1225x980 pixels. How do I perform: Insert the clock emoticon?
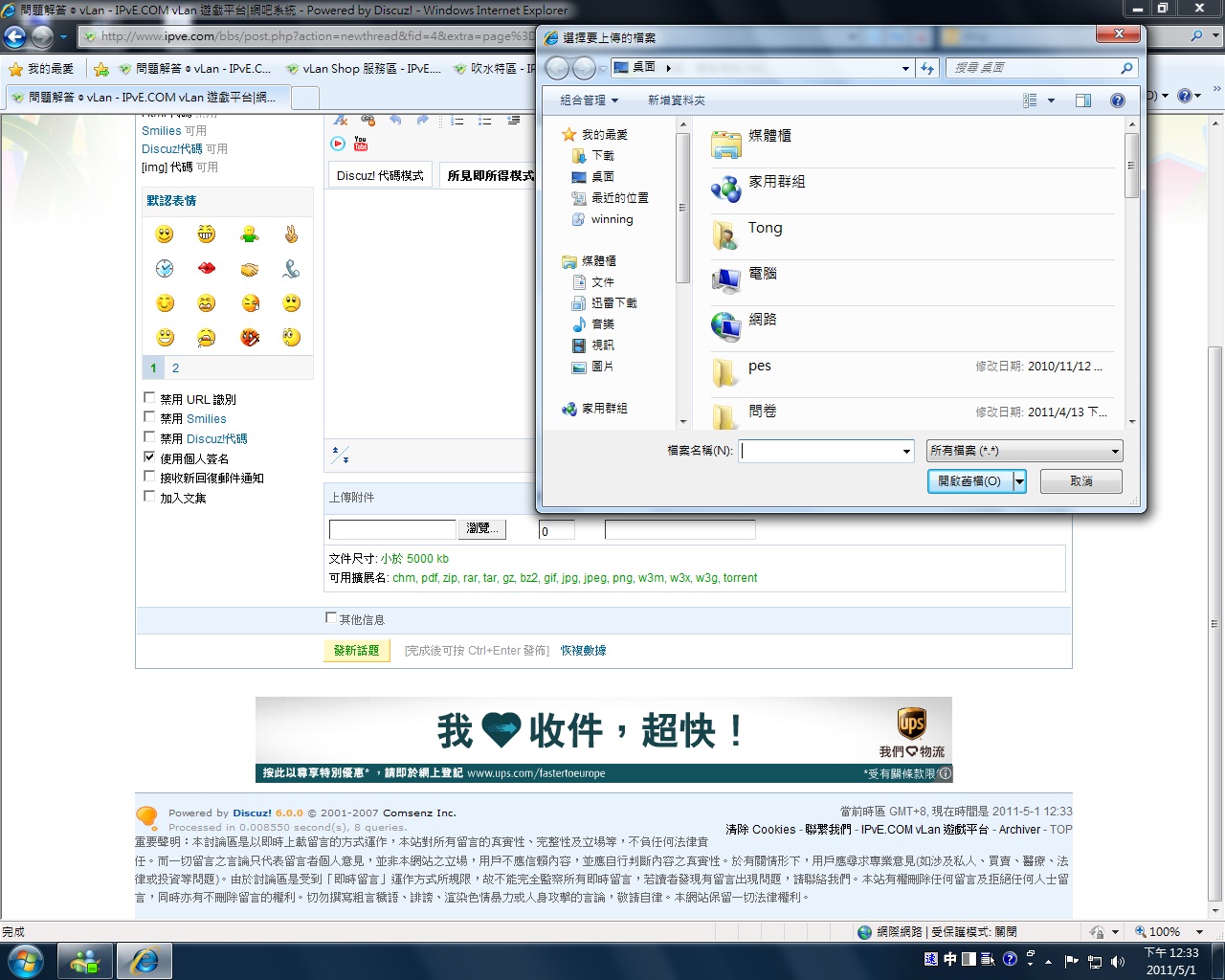165,269
